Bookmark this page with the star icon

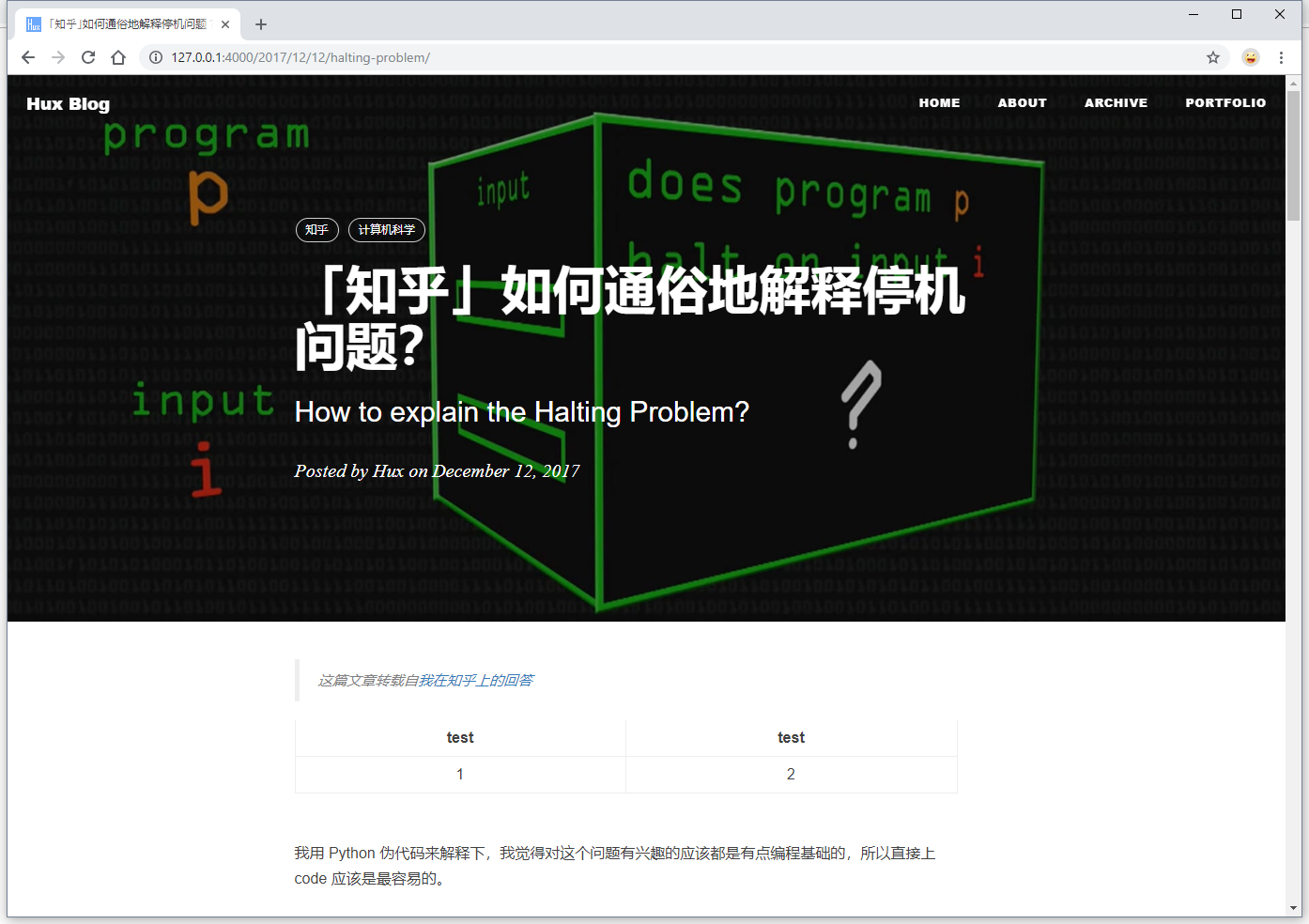coord(1212,57)
